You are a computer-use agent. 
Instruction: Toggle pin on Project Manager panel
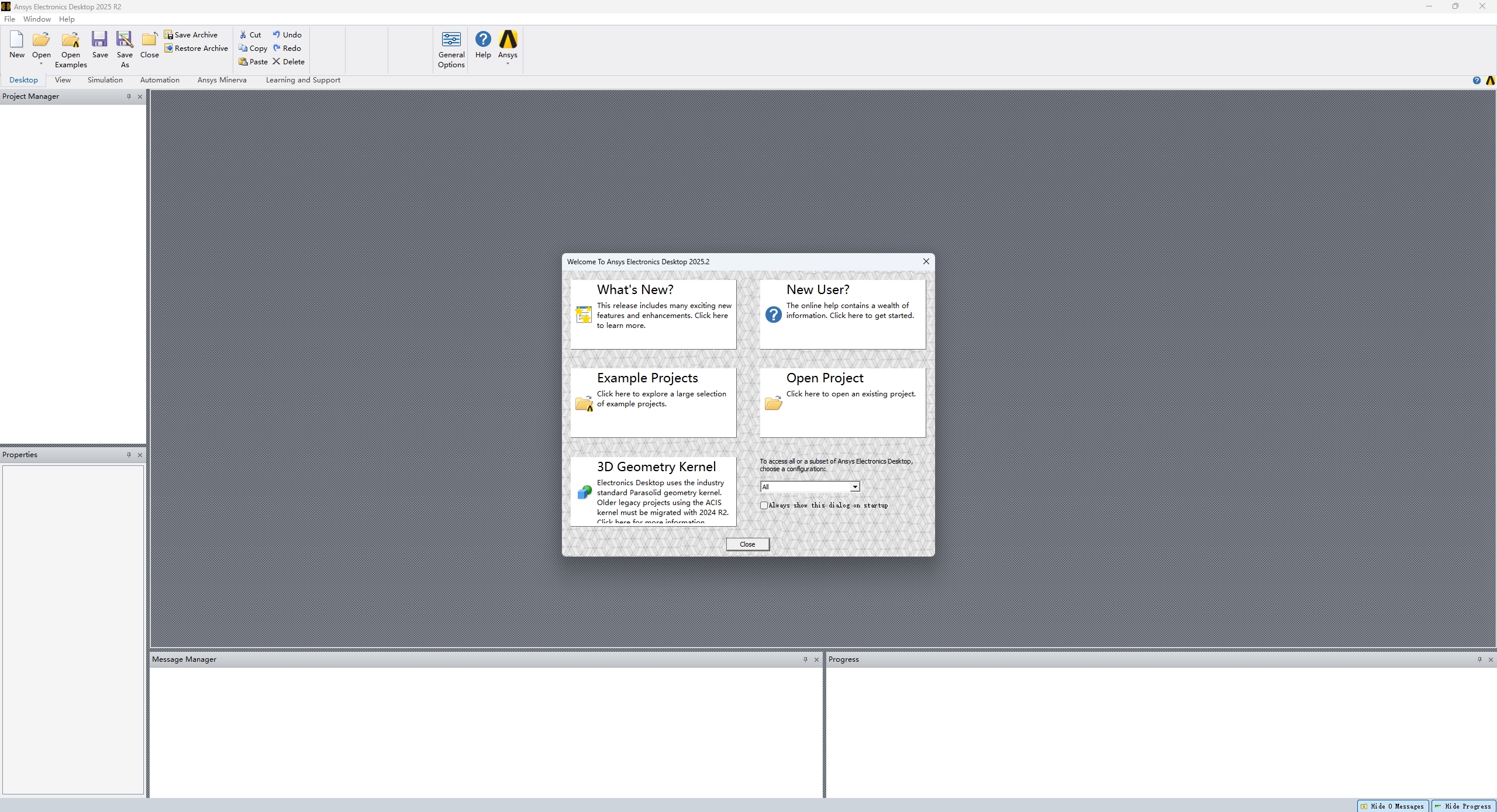pyautogui.click(x=129, y=96)
